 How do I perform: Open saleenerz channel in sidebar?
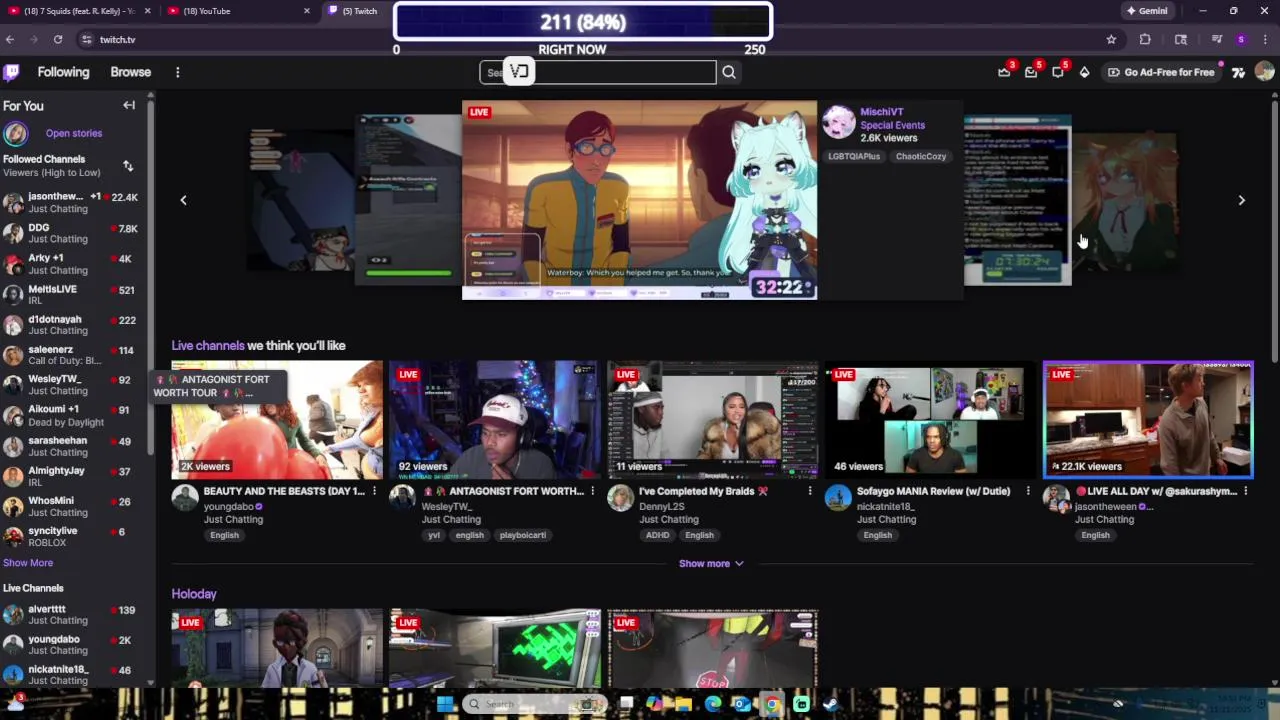coord(75,355)
